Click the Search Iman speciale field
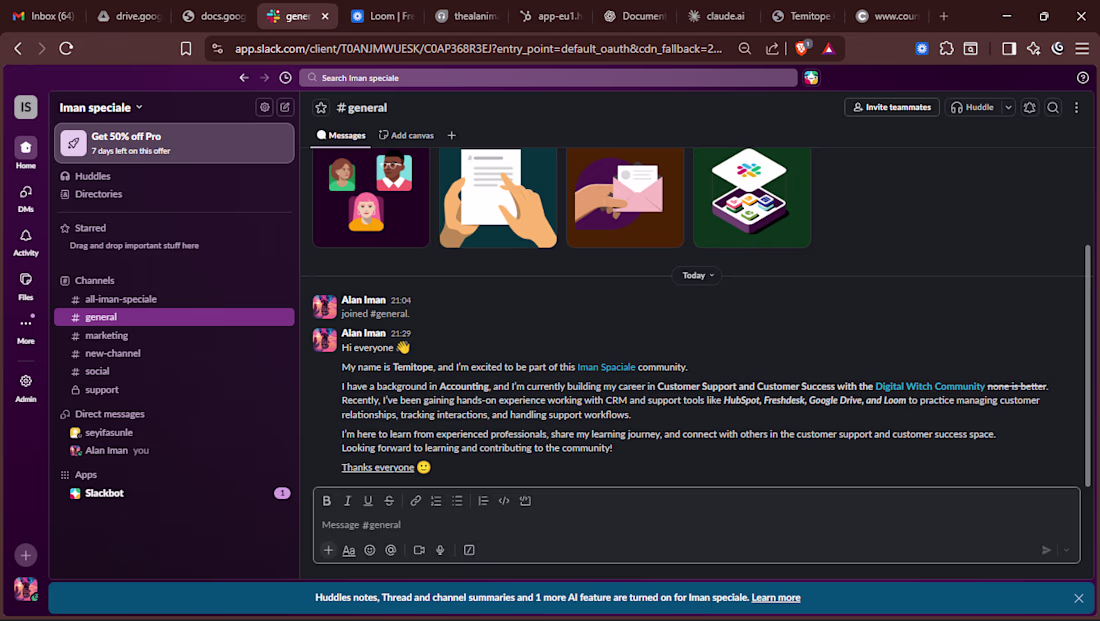The image size is (1100, 621). coord(548,78)
